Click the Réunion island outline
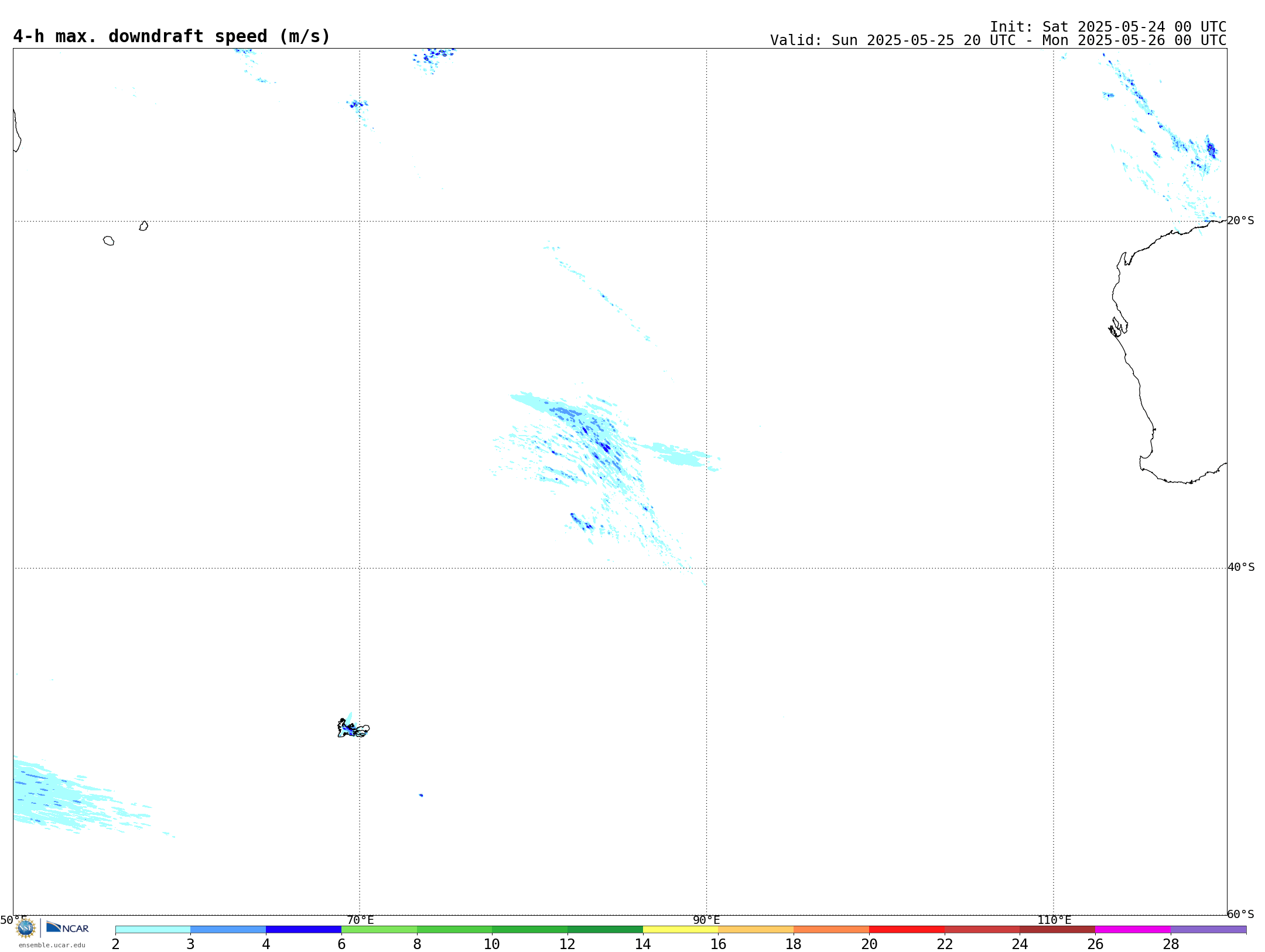The width and height of the screenshot is (1265, 952). pos(108,241)
